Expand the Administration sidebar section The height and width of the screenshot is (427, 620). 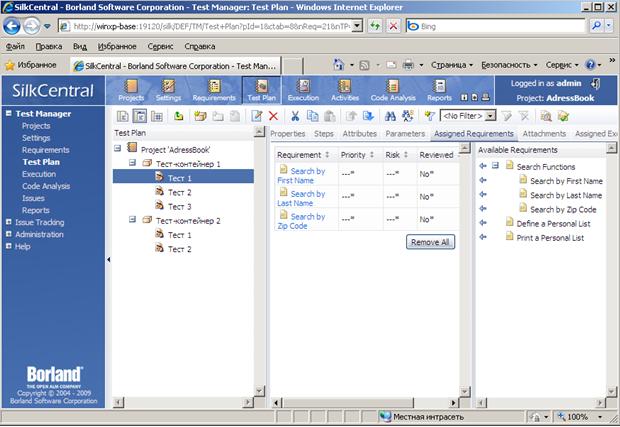(x=8, y=234)
